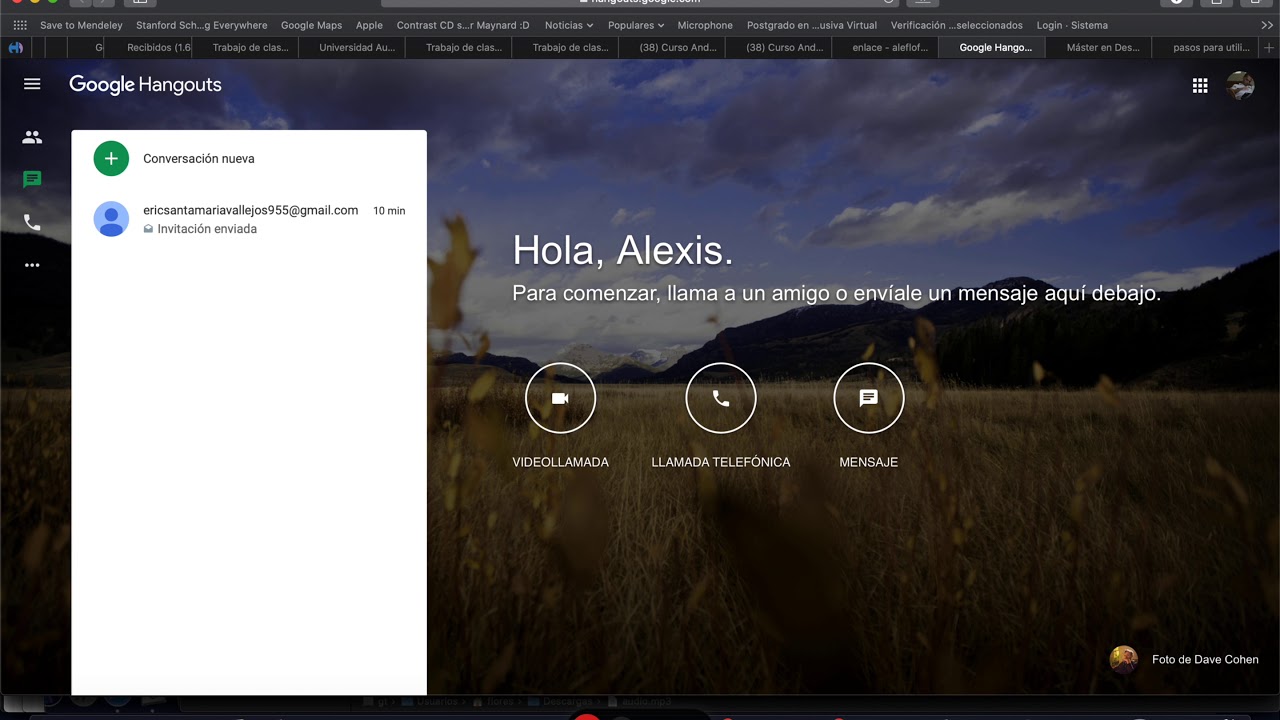This screenshot has height=720, width=1280.
Task: Switch to the enlace - aleflof... tab
Action: coord(885,47)
